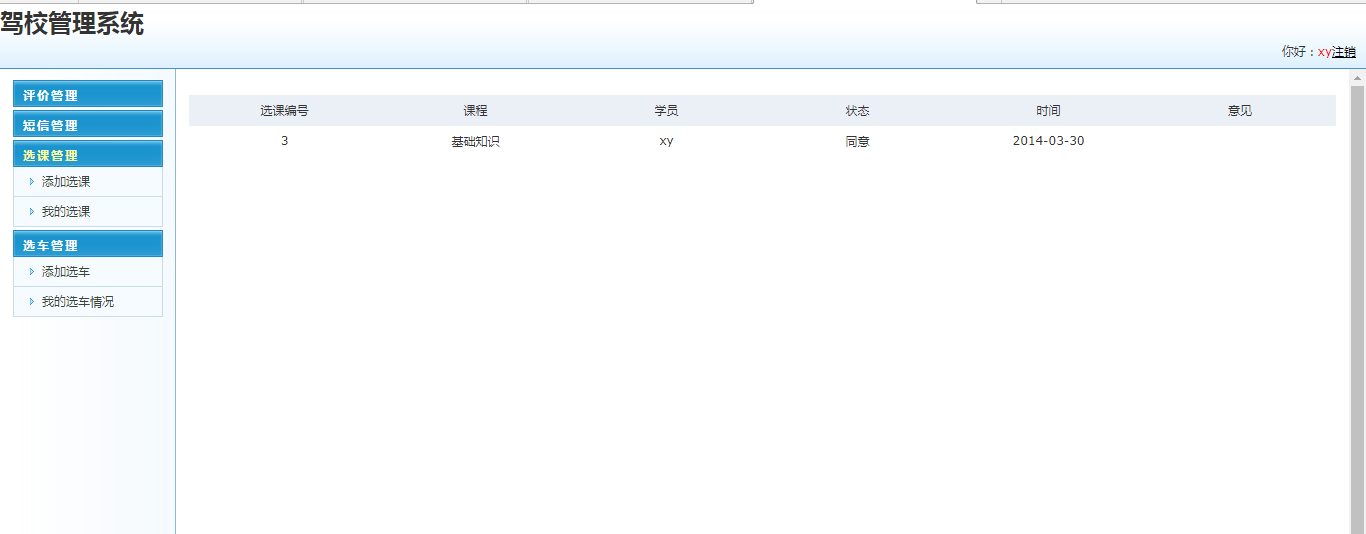Click the 2014-03-30 date cell
Screen dimensions: 1366x534
coord(1048,141)
